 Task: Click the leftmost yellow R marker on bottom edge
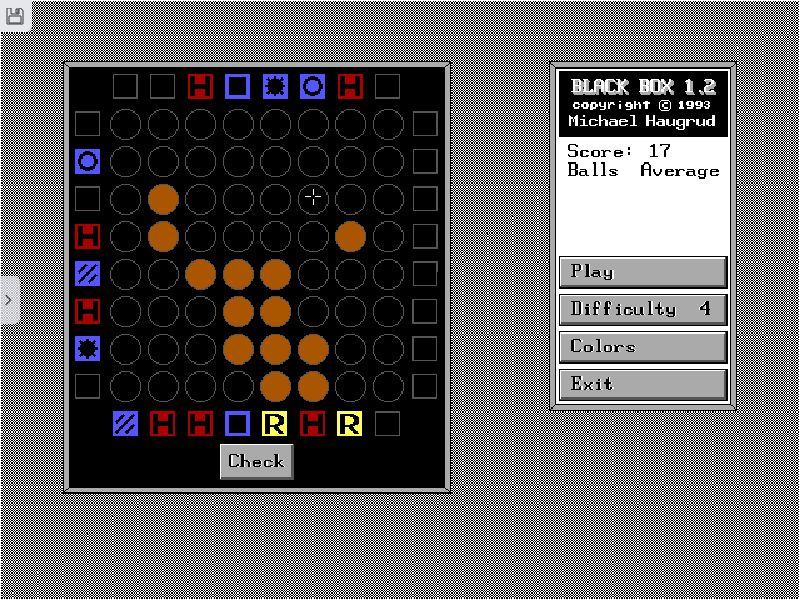275,424
